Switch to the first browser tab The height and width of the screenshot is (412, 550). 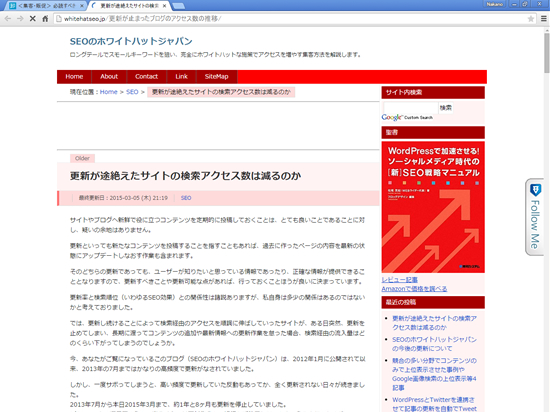(46, 6)
